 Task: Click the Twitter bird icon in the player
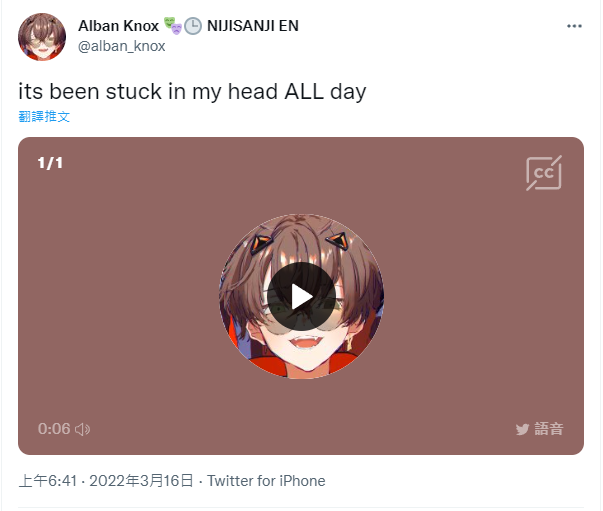pos(522,429)
